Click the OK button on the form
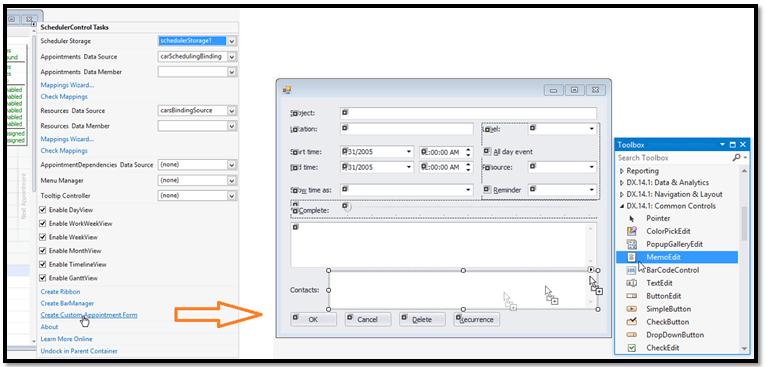Image resolution: width=765 pixels, height=367 pixels. pos(313,319)
